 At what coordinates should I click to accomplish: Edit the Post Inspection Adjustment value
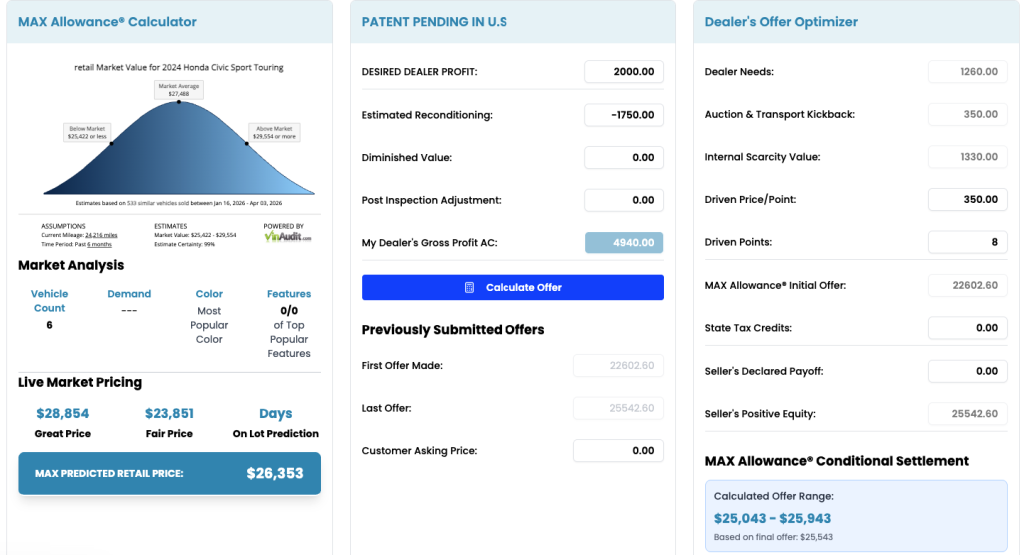(624, 200)
